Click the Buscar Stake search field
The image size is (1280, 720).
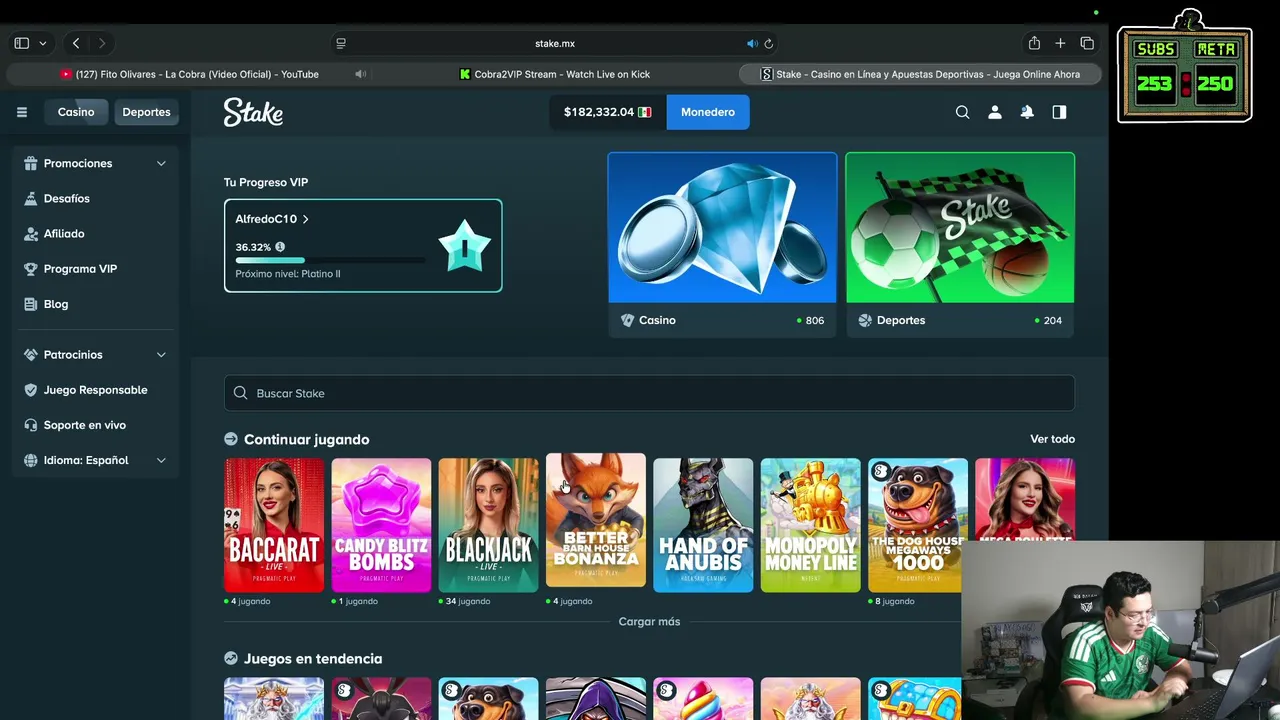[649, 393]
